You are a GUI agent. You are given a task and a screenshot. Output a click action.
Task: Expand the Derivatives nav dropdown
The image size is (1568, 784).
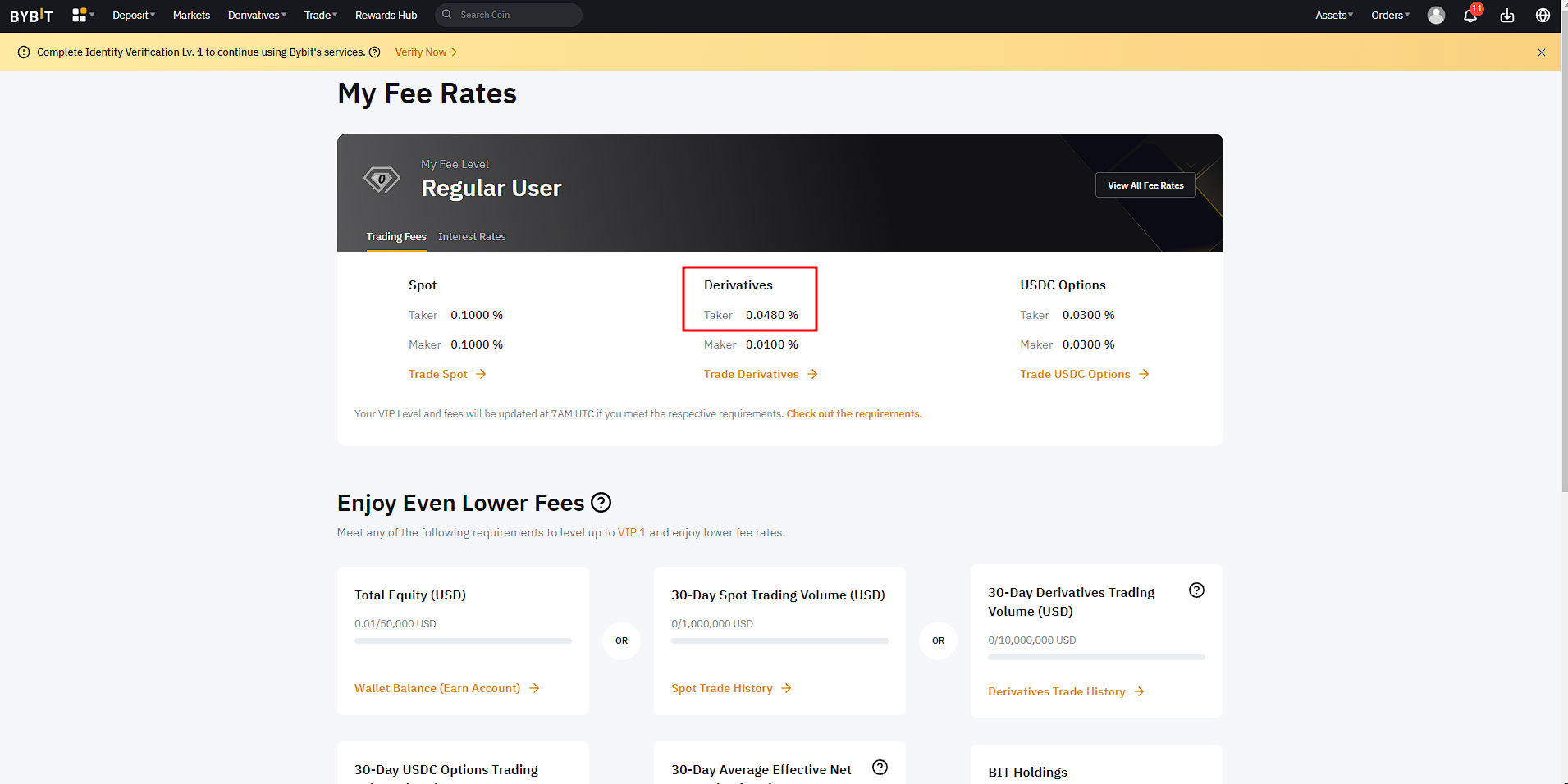258,16
